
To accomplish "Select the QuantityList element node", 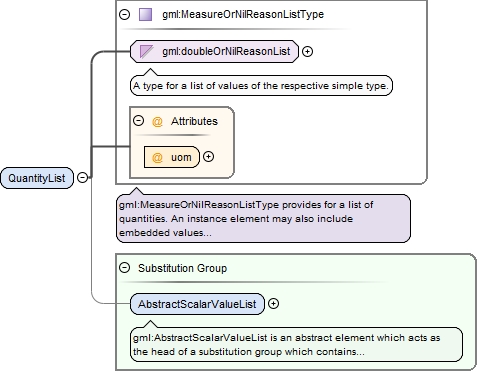I will (x=37, y=178).
